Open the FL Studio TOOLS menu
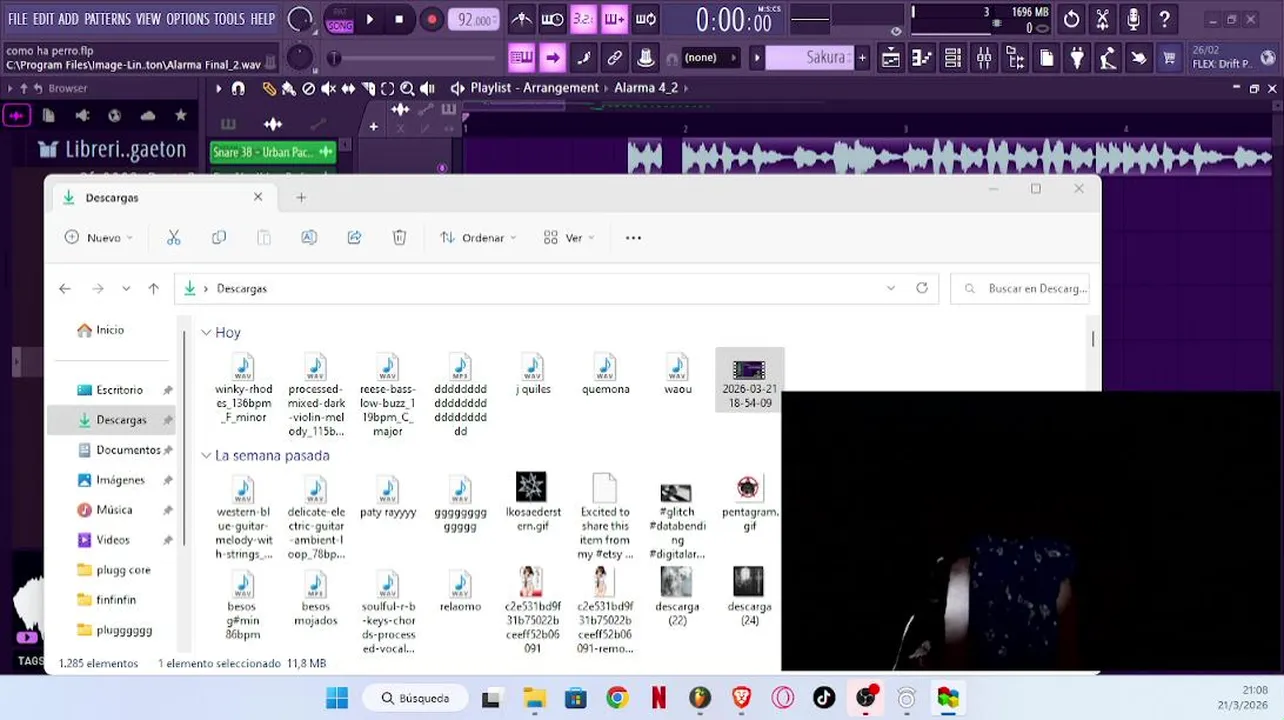 click(229, 19)
